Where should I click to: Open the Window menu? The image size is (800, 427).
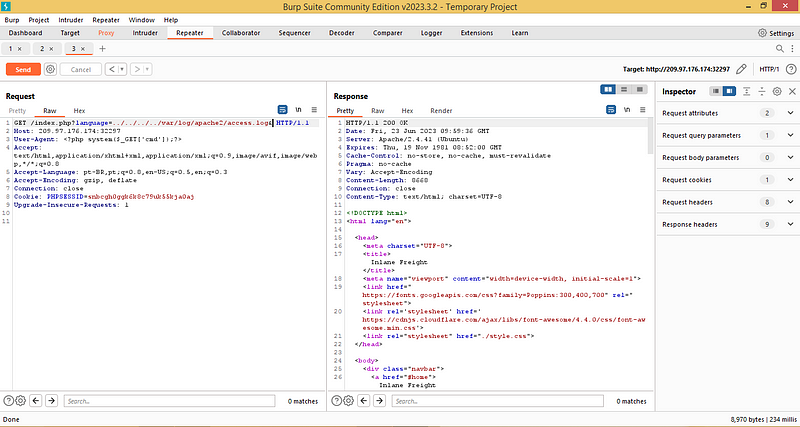[141, 20]
